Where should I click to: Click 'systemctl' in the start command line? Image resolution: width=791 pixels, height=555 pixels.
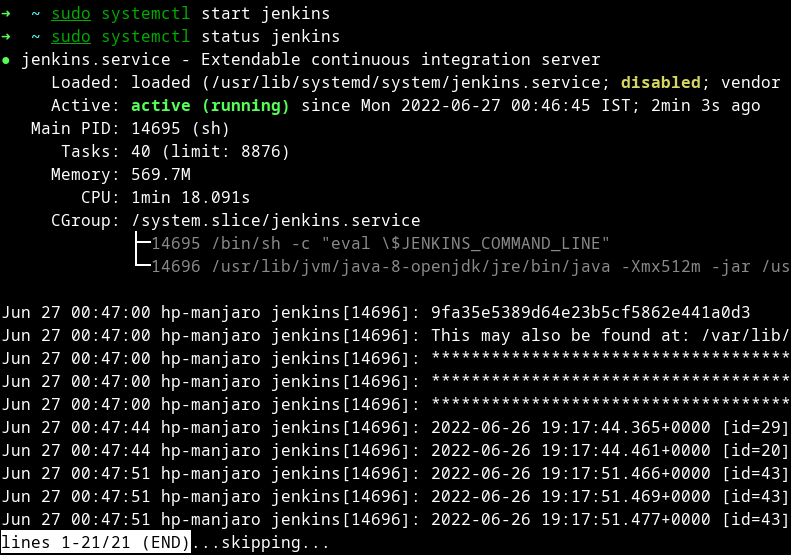tap(146, 14)
